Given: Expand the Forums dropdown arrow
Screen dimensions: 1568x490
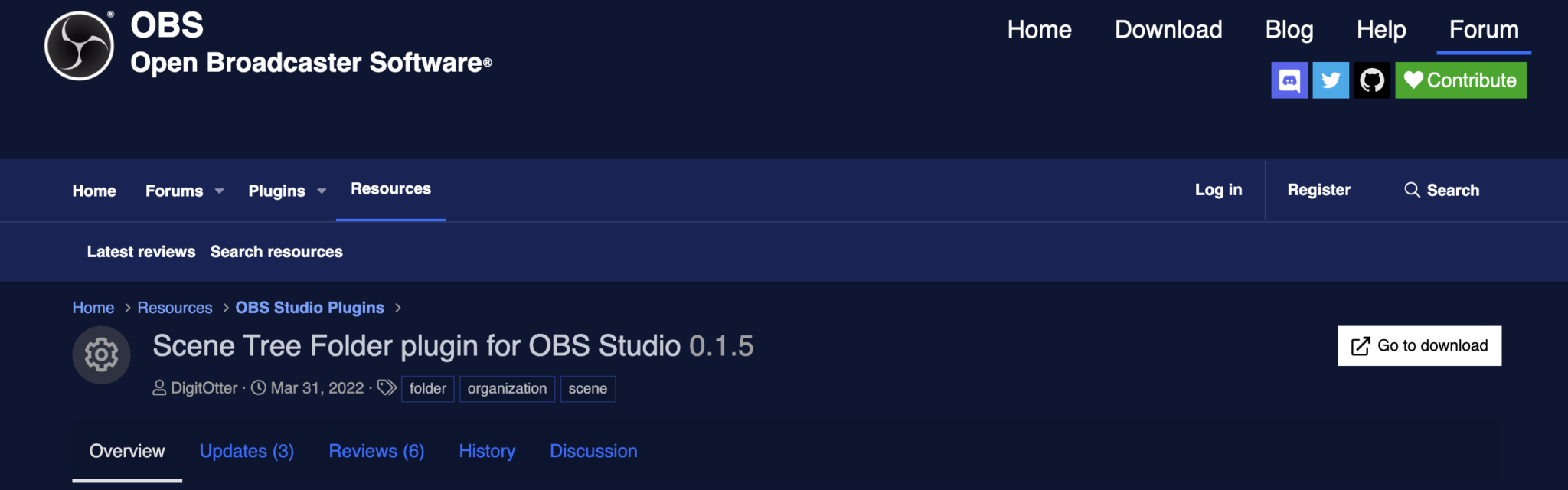Looking at the screenshot, I should (220, 191).
